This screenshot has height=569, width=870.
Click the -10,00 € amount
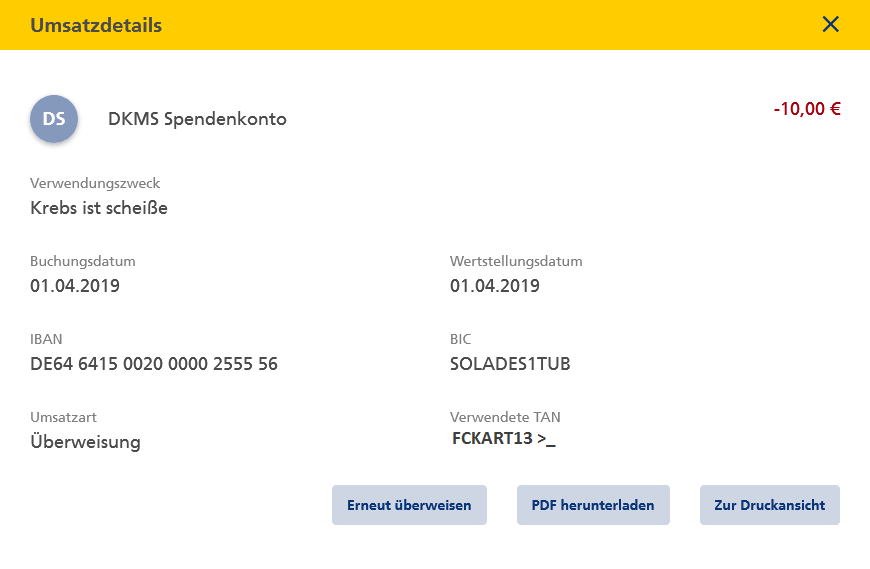click(807, 109)
